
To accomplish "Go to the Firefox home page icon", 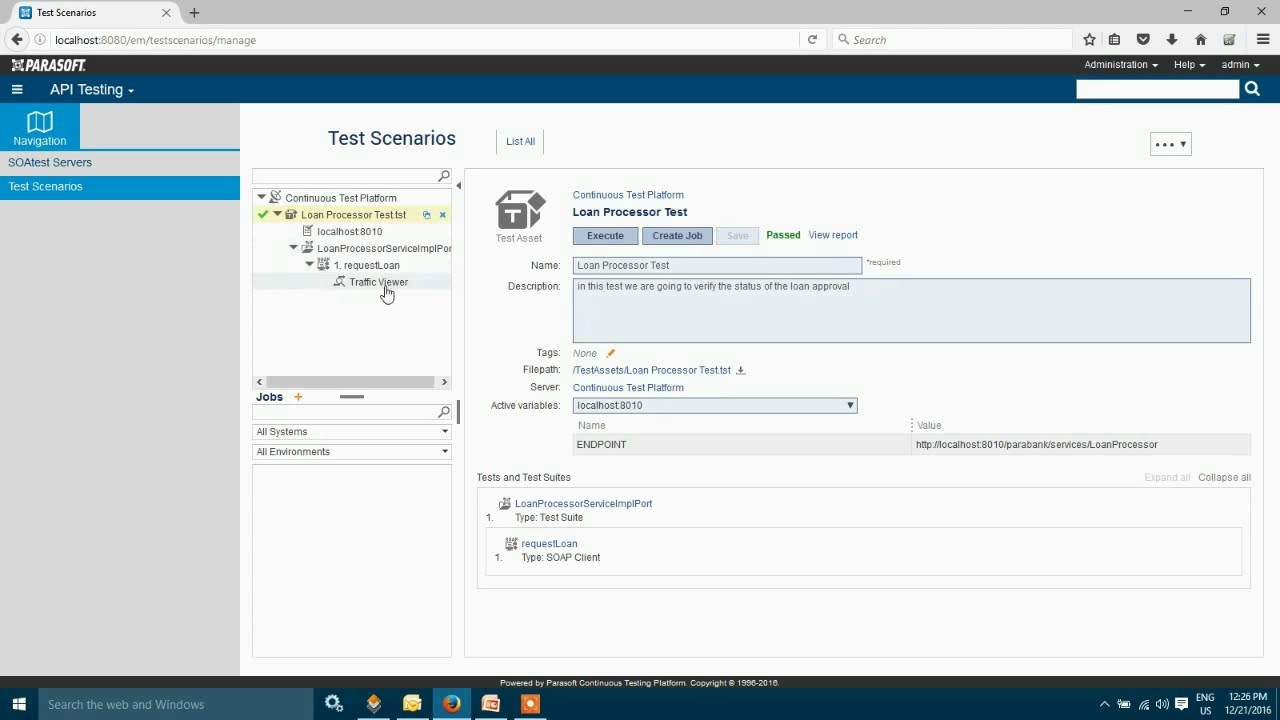I will tap(1201, 40).
